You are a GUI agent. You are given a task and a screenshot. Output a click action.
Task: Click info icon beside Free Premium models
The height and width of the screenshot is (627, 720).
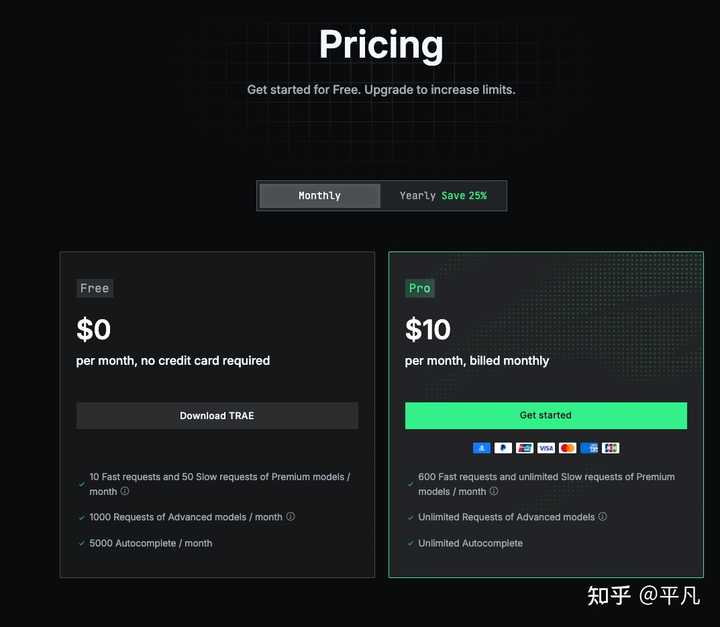[x=125, y=492]
